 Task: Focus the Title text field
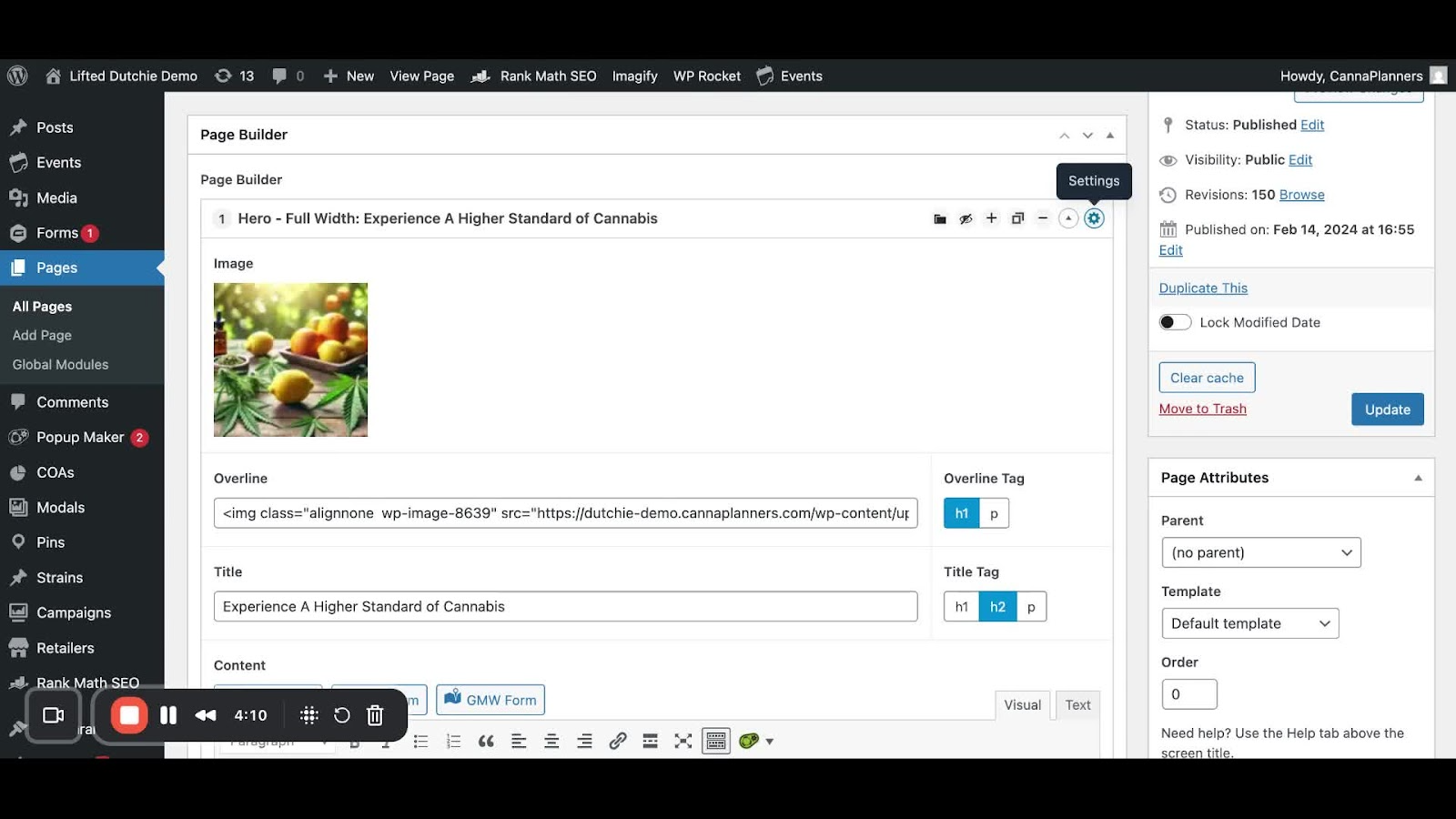click(x=565, y=607)
